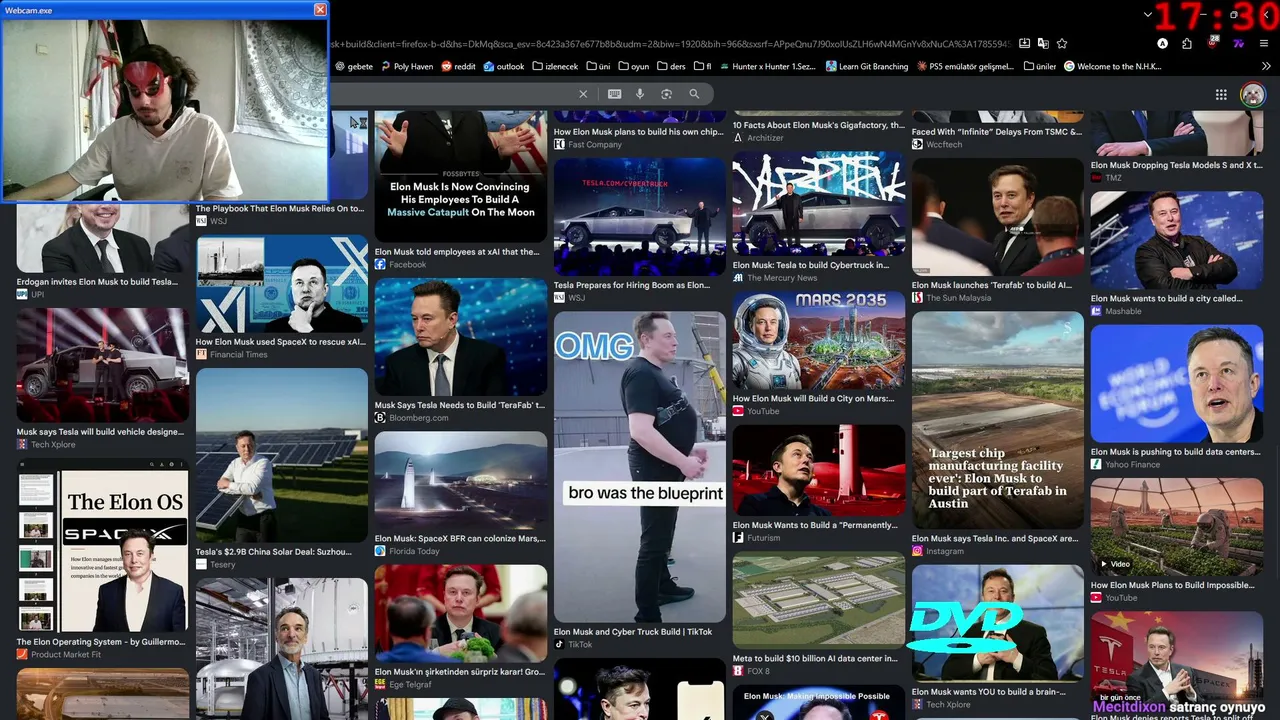Open the Poly Haven bookmark
The image size is (1280, 720).
tap(406, 67)
